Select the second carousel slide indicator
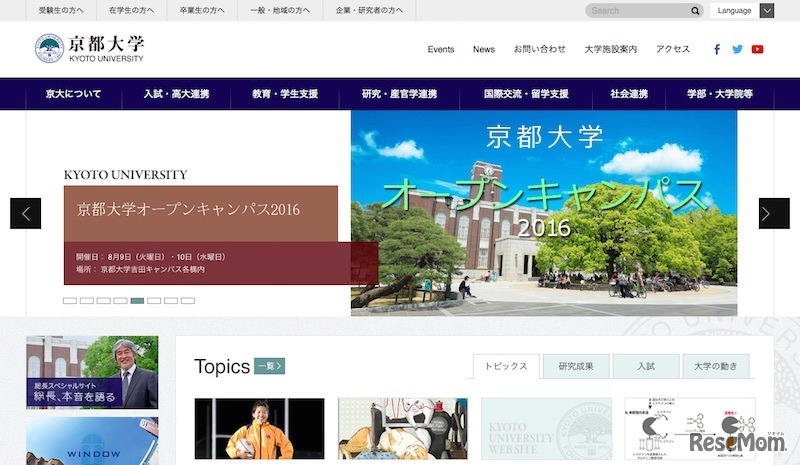 click(x=87, y=301)
